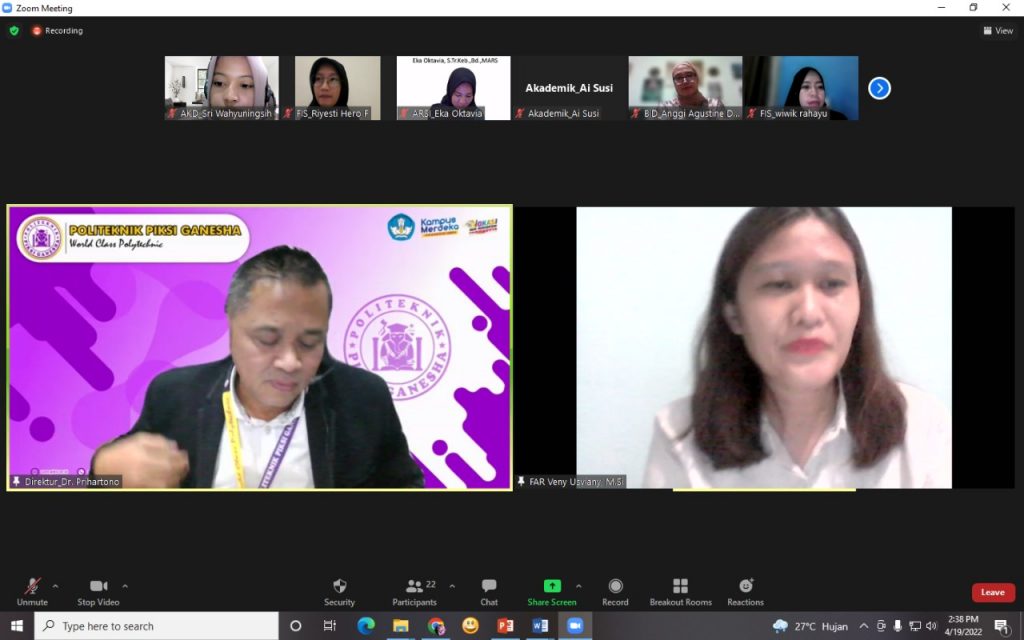The width and height of the screenshot is (1024, 640).
Task: Open Cortana circle on taskbar
Action: 295,626
